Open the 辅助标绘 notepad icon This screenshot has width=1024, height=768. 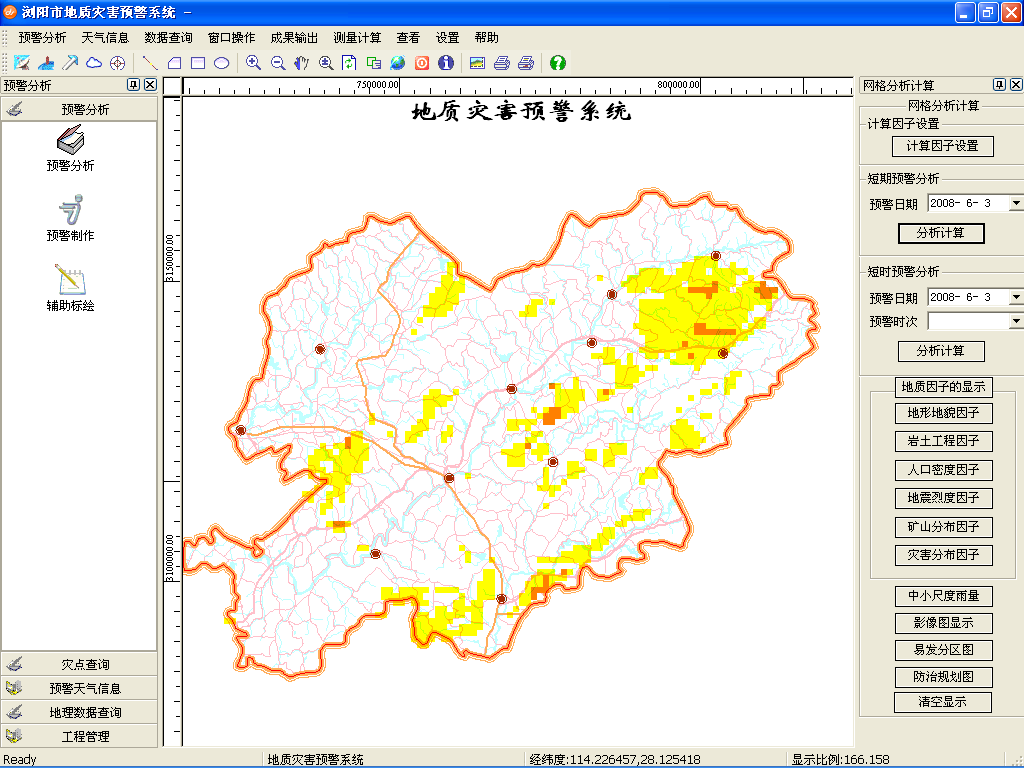70,287
